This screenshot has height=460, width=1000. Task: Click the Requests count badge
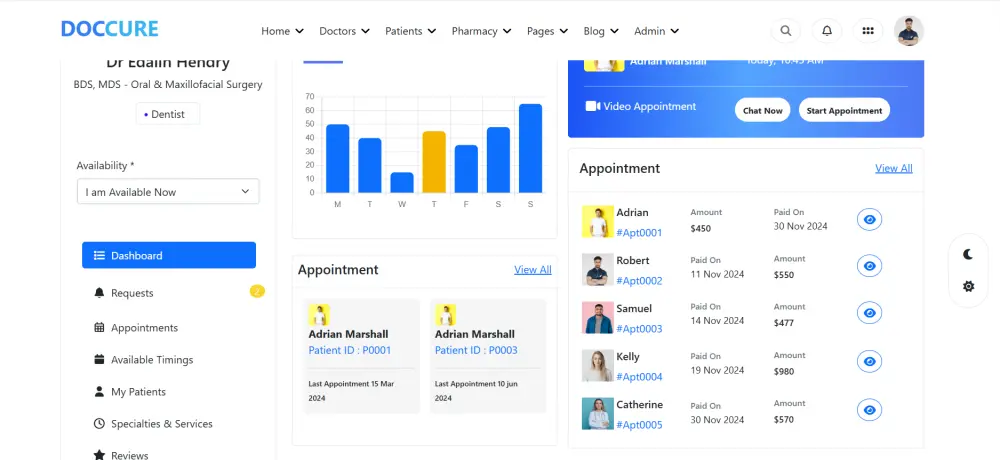point(257,292)
